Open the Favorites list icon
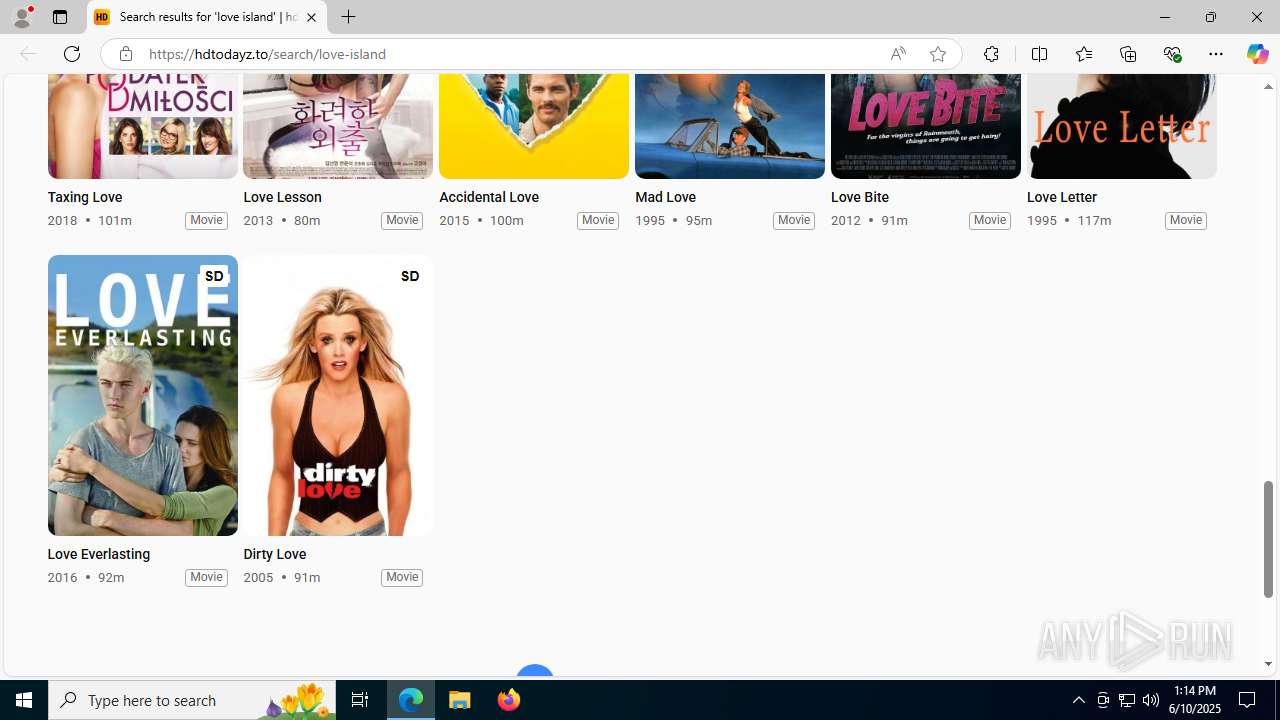The height and width of the screenshot is (720, 1280). 1083,54
